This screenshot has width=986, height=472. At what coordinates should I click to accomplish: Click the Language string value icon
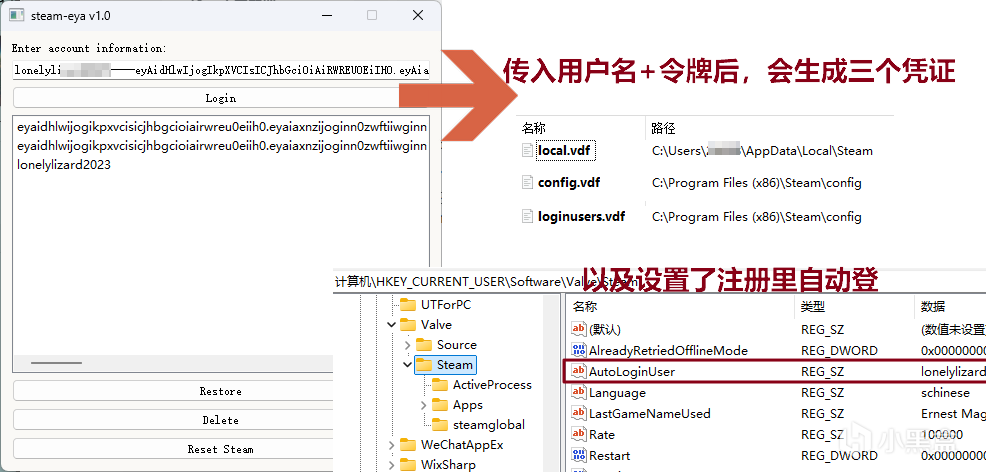tap(579, 393)
